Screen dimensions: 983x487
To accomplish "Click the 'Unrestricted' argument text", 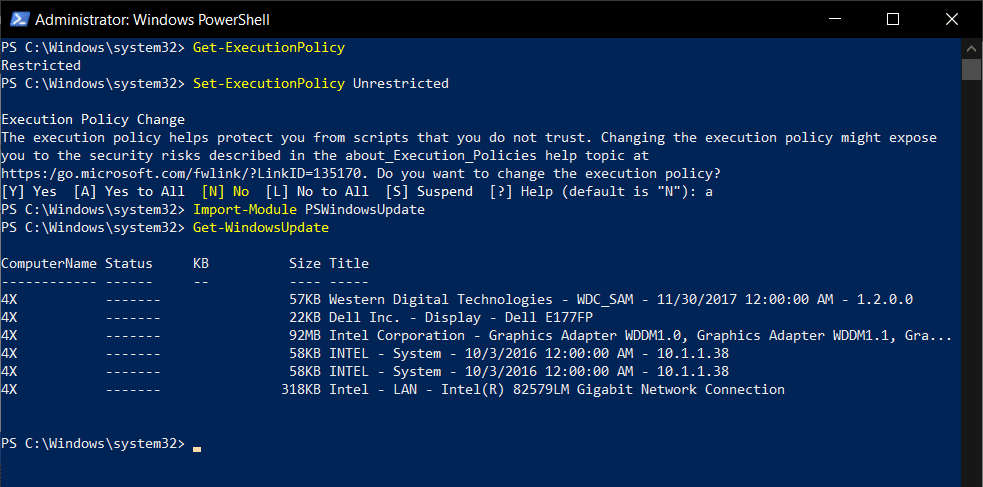I will click(401, 83).
